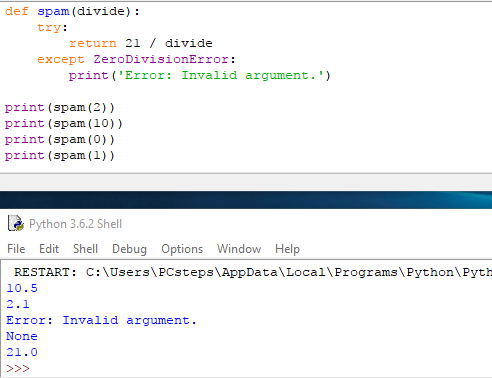Click the 'Error: Invalid argument.' shell output
This screenshot has width=492, height=378.
tap(101, 321)
